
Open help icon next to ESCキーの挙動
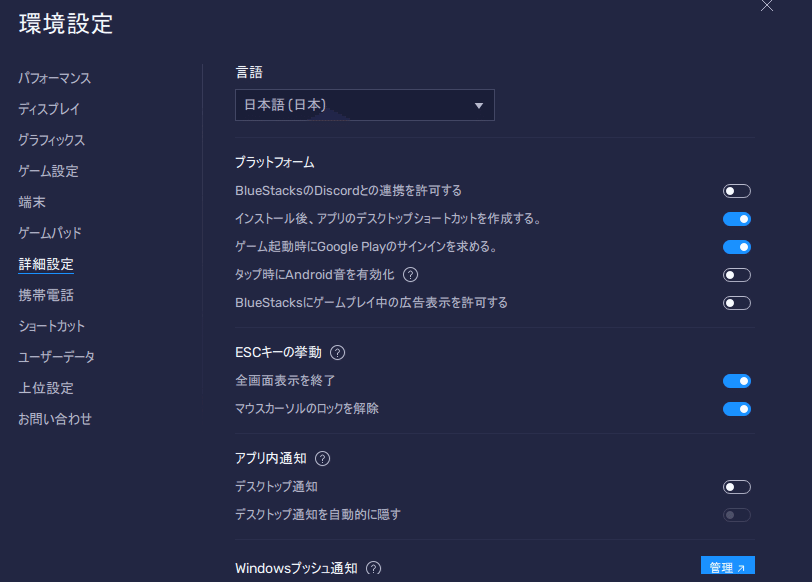click(337, 353)
